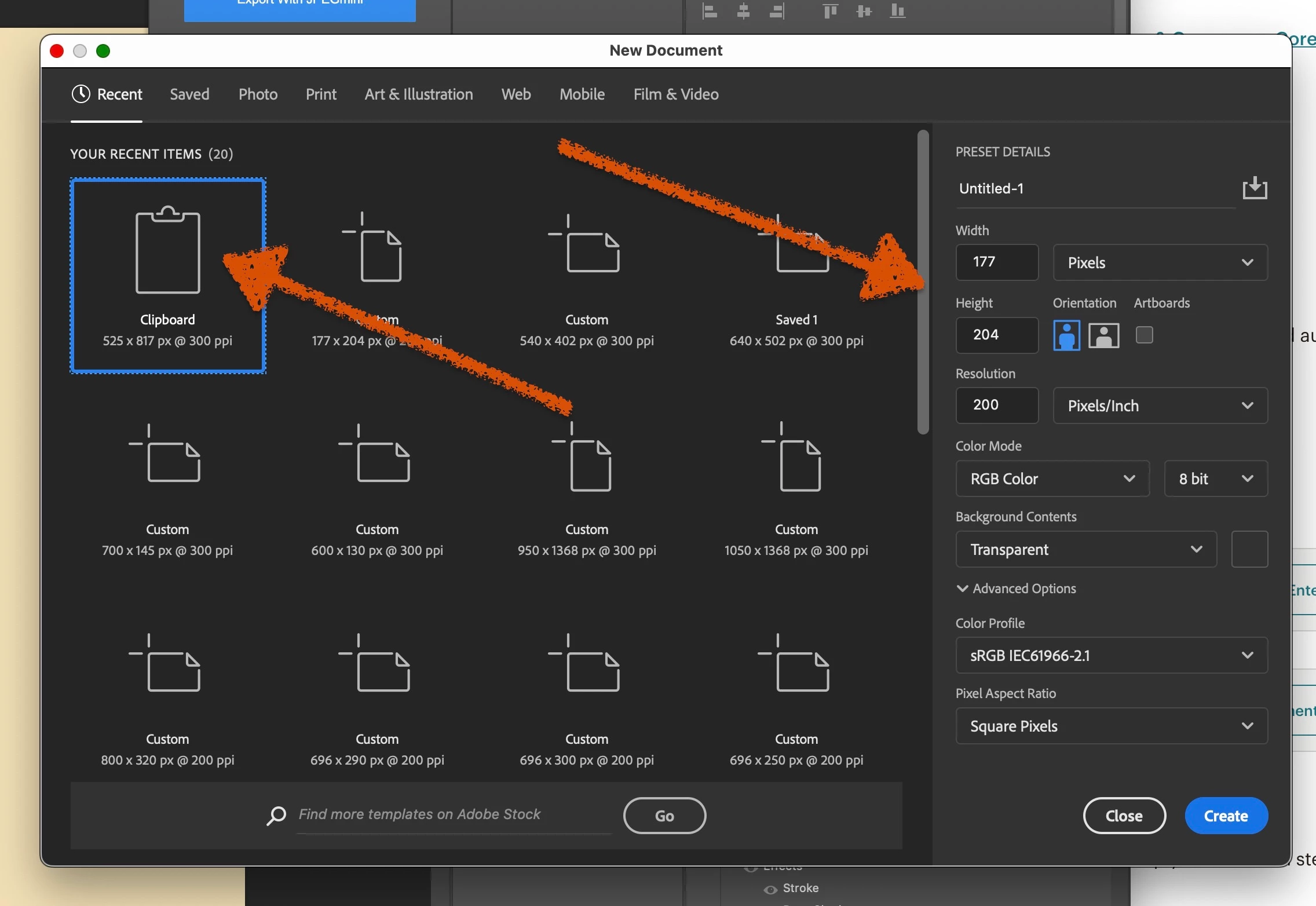
Task: Select the Clipboard preset thumbnail
Action: tap(168, 275)
